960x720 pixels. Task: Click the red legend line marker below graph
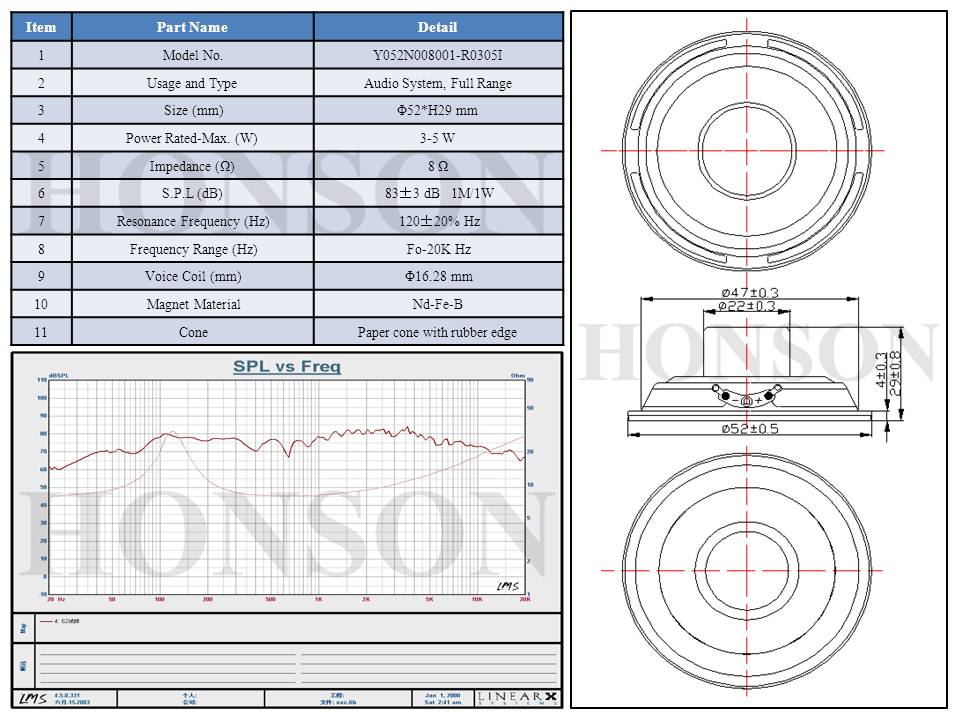point(45,621)
